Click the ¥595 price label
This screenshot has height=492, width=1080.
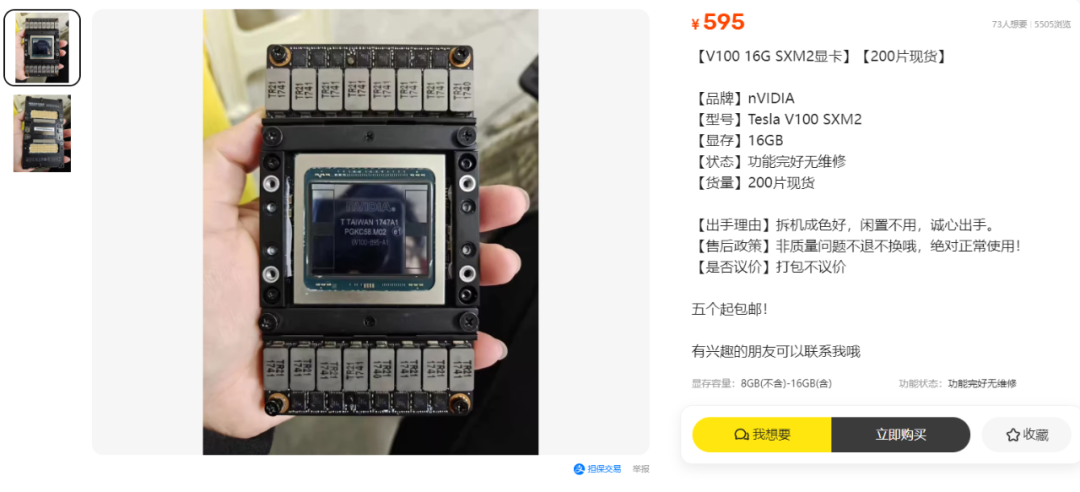tap(718, 23)
